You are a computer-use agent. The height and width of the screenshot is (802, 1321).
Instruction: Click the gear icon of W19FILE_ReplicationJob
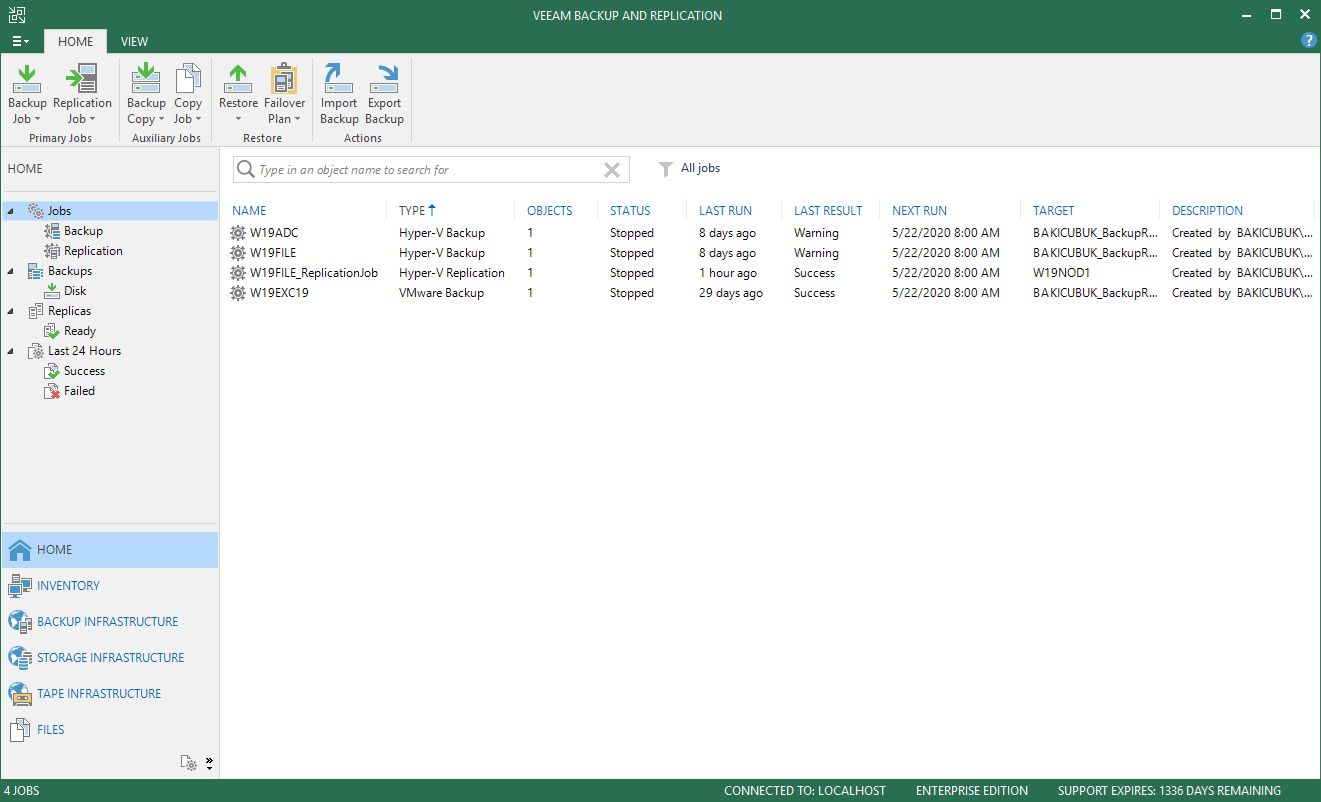pyautogui.click(x=238, y=273)
